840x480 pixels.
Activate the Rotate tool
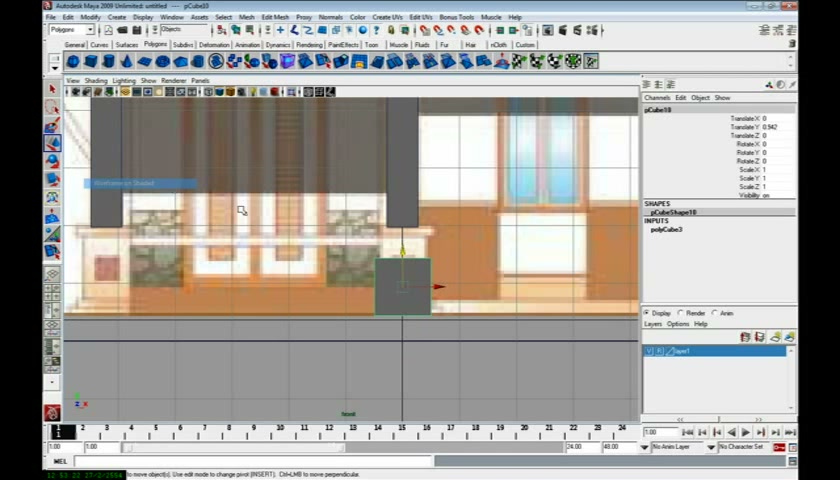click(x=52, y=161)
